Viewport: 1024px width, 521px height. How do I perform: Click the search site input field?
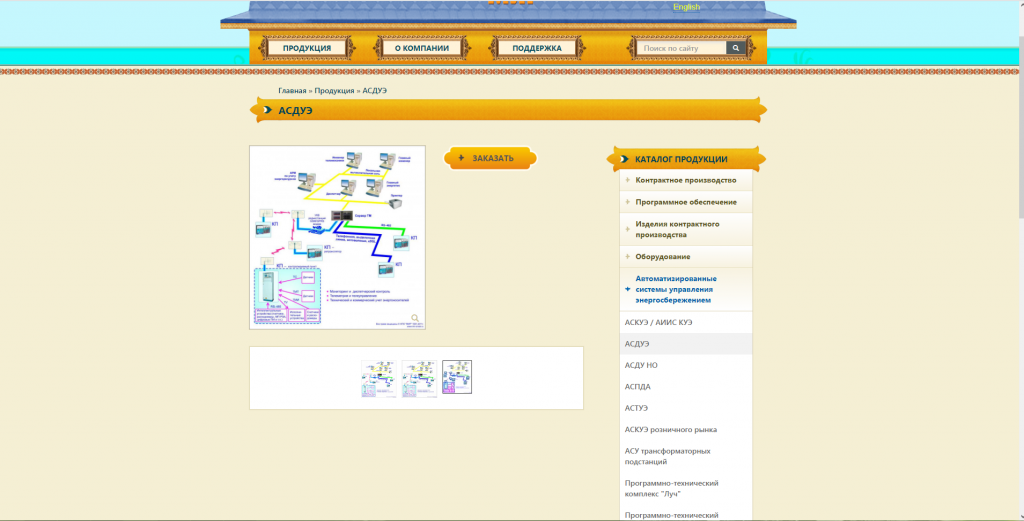(x=682, y=48)
